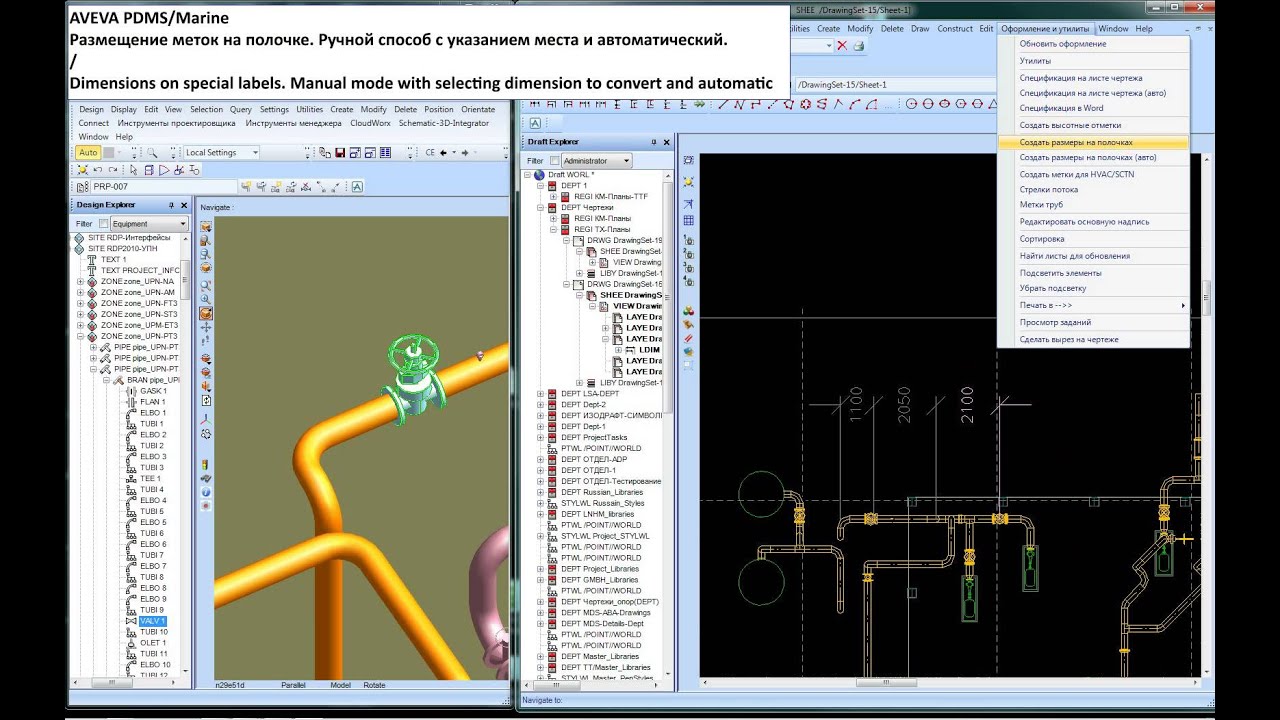The height and width of the screenshot is (720, 1280).
Task: Click the layout windows icon right of save
Action: click(x=355, y=153)
